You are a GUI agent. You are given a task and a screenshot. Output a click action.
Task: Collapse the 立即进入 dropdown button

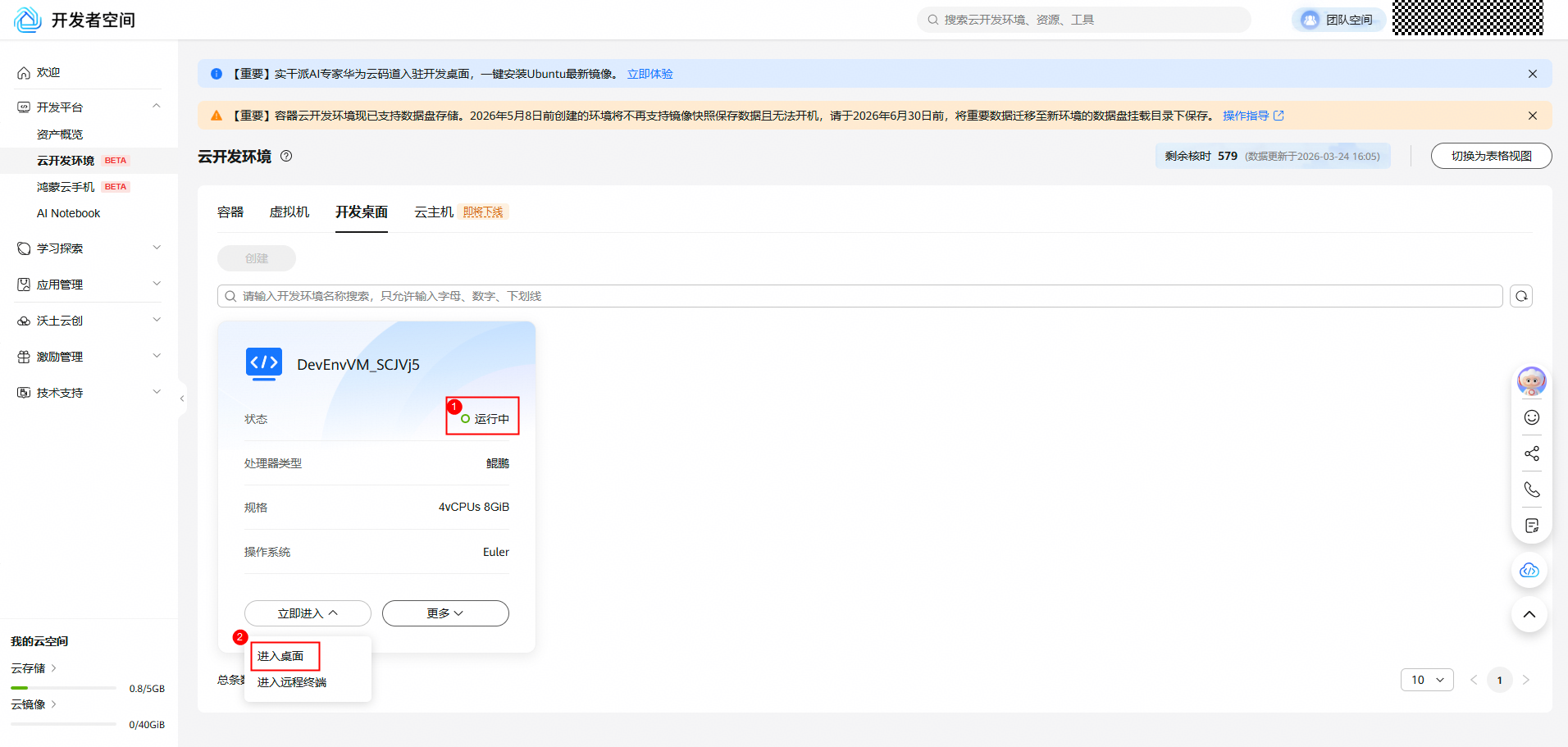pos(308,613)
